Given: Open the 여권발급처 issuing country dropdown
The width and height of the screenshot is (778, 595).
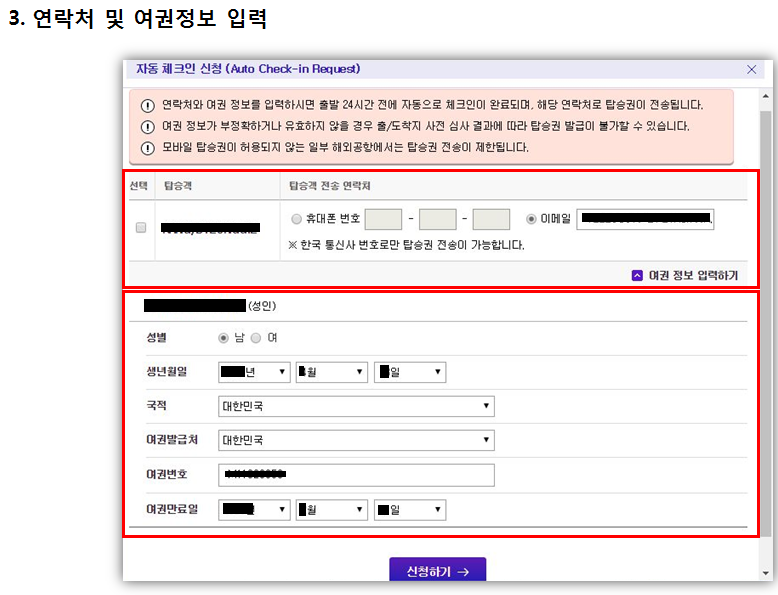Looking at the screenshot, I should coord(356,440).
